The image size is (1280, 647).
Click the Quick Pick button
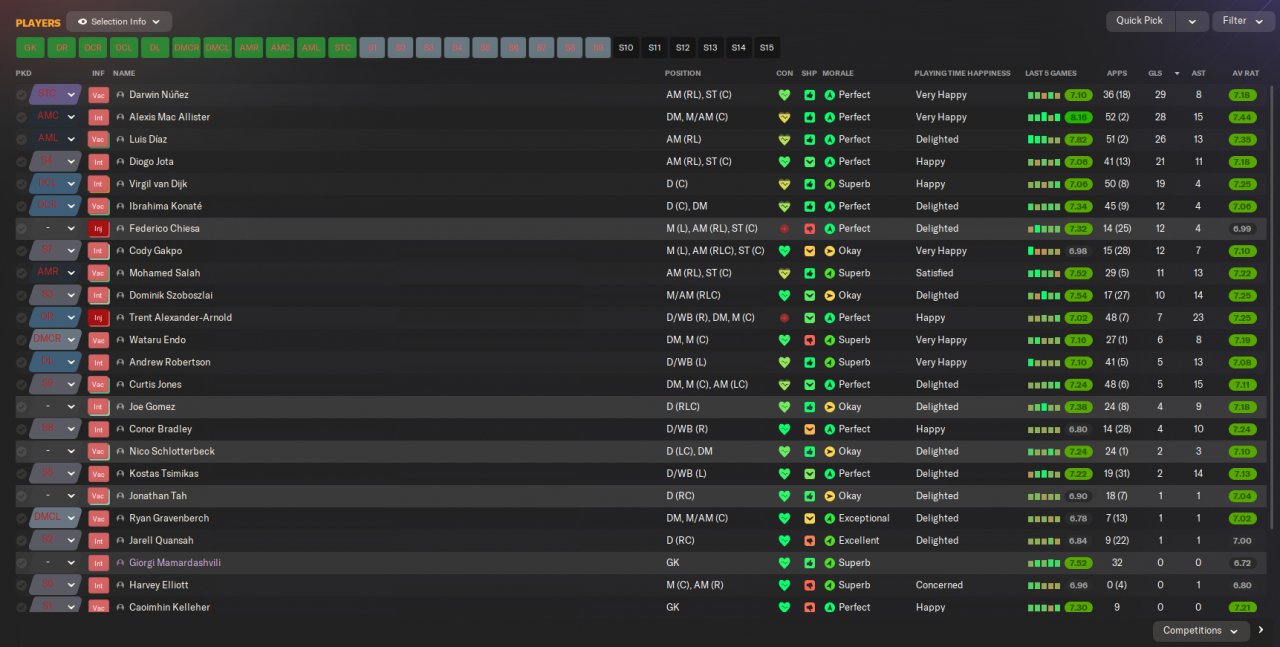point(1140,21)
